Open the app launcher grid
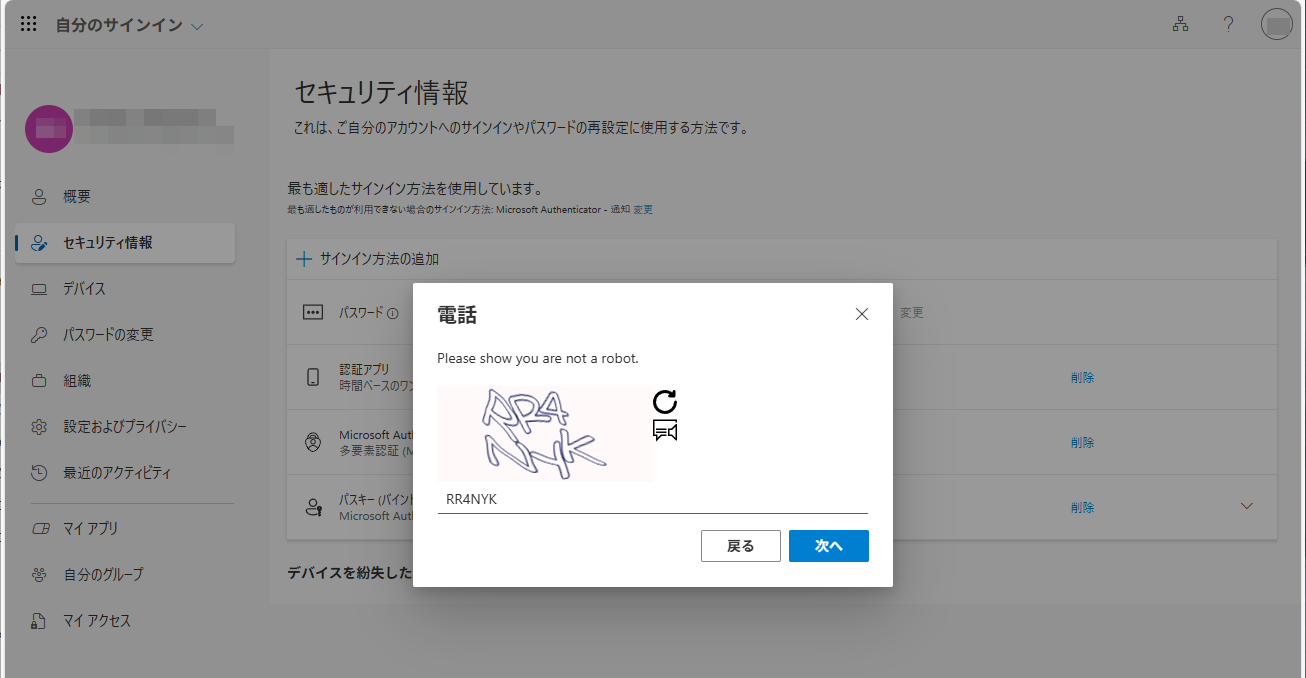This screenshot has width=1306, height=678. point(29,25)
